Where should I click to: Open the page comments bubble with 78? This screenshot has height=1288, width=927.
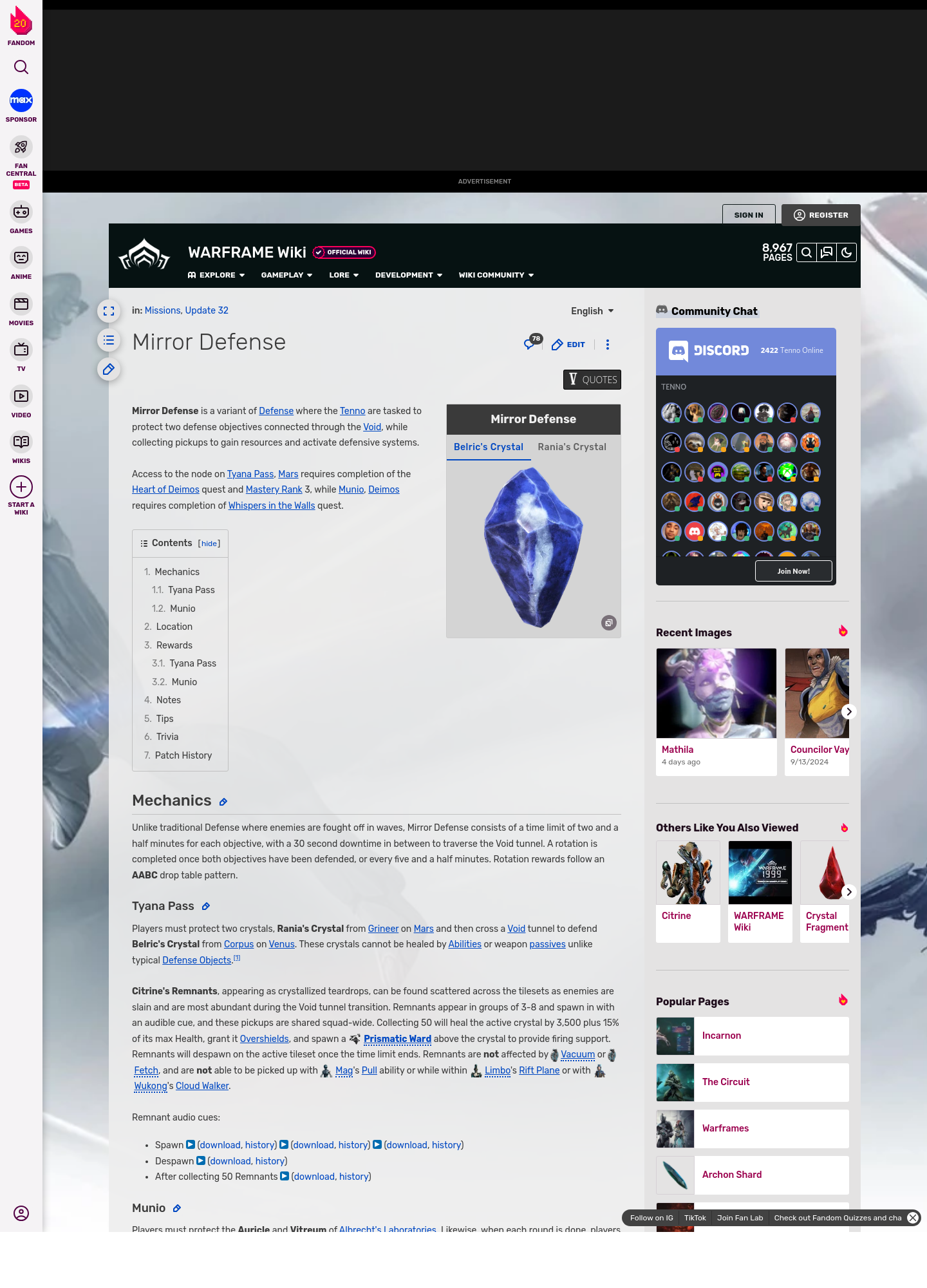[x=533, y=342]
